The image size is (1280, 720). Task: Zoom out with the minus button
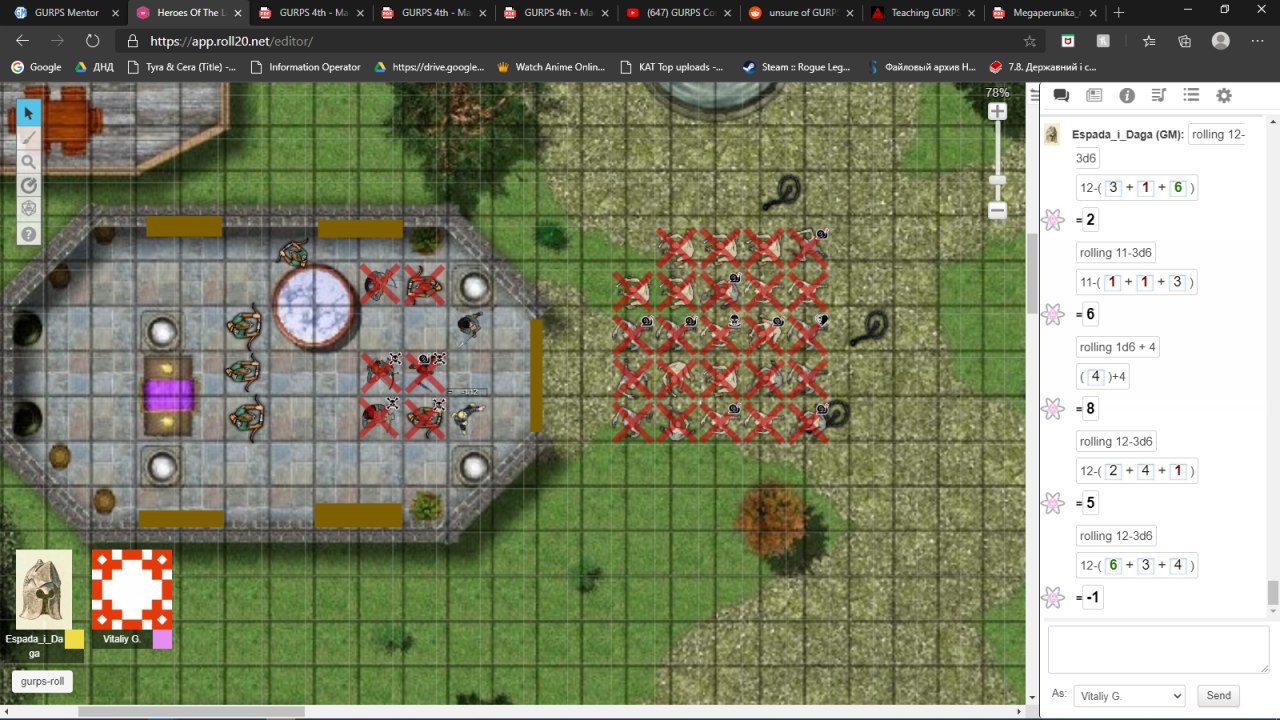pos(997,210)
